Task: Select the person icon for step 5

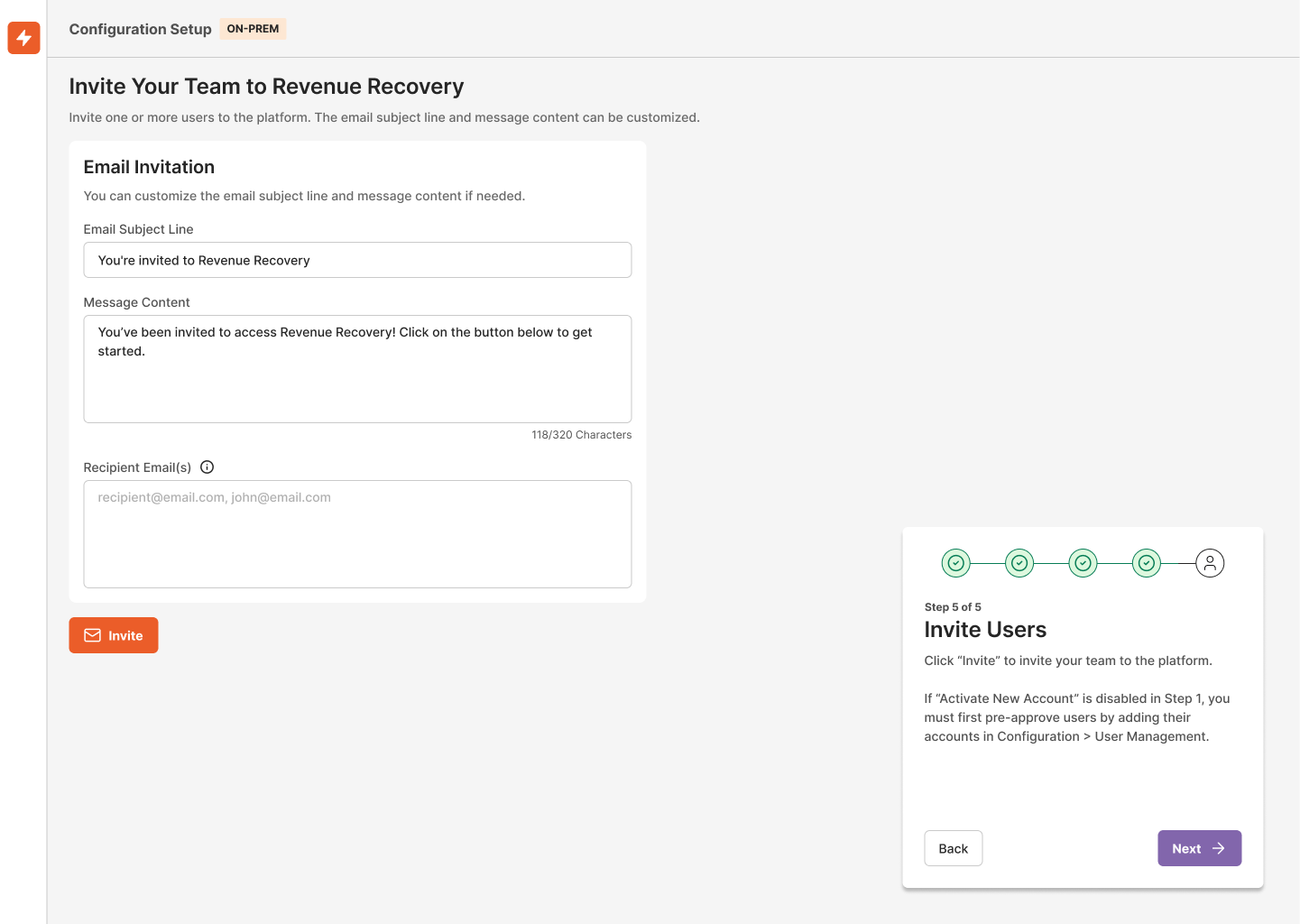Action: [1210, 562]
